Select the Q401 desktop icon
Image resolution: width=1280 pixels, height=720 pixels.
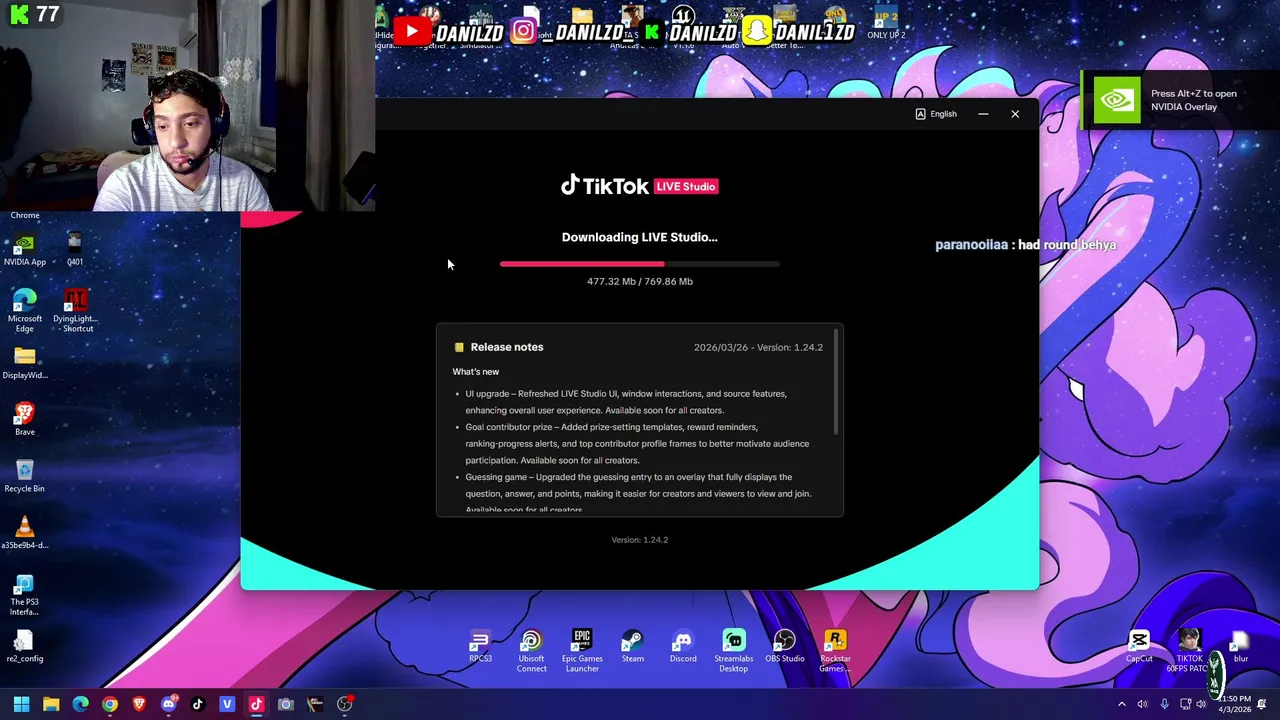75,250
